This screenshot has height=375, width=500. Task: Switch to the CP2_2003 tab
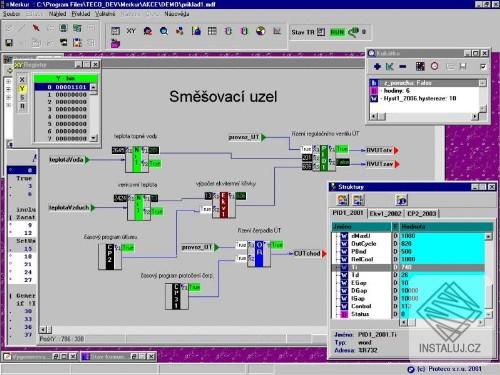pos(422,213)
